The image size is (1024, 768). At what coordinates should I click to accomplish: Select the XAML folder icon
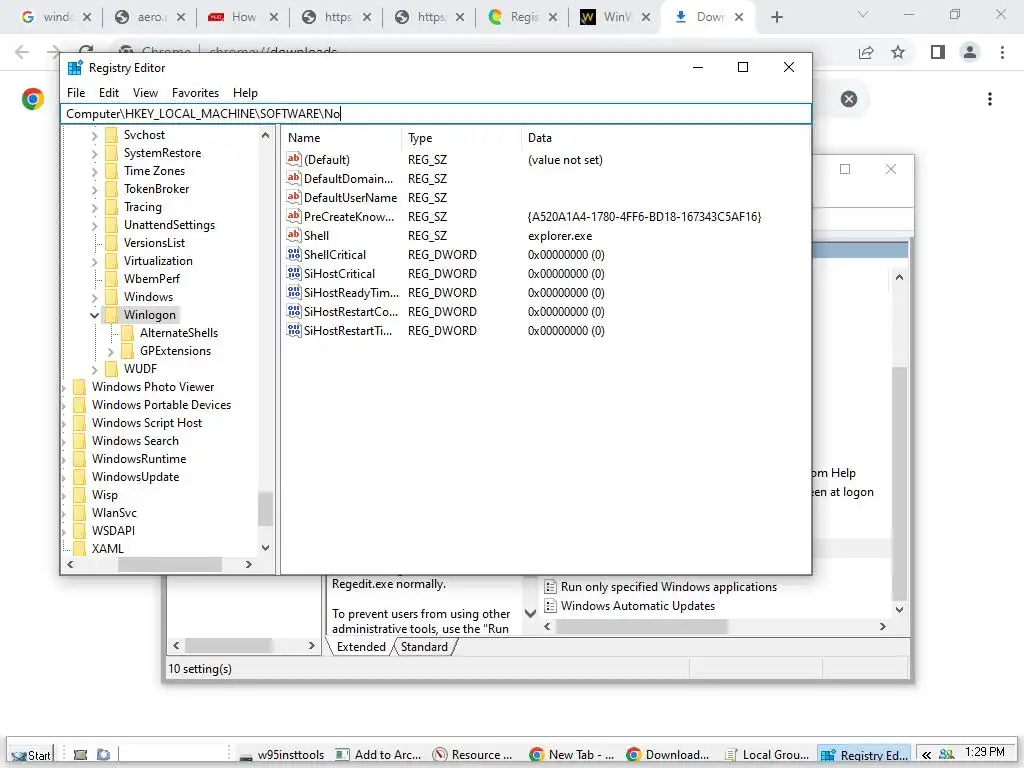[80, 549]
